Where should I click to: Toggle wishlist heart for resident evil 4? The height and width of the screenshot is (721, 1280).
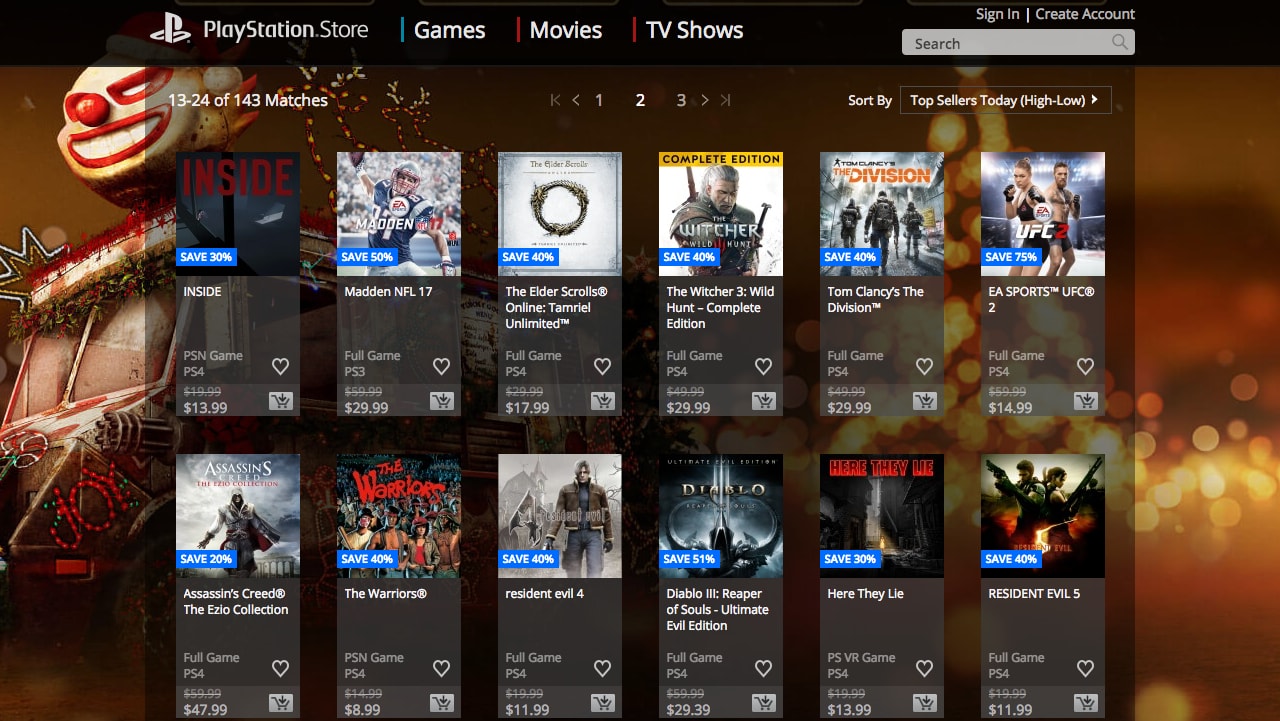point(602,668)
